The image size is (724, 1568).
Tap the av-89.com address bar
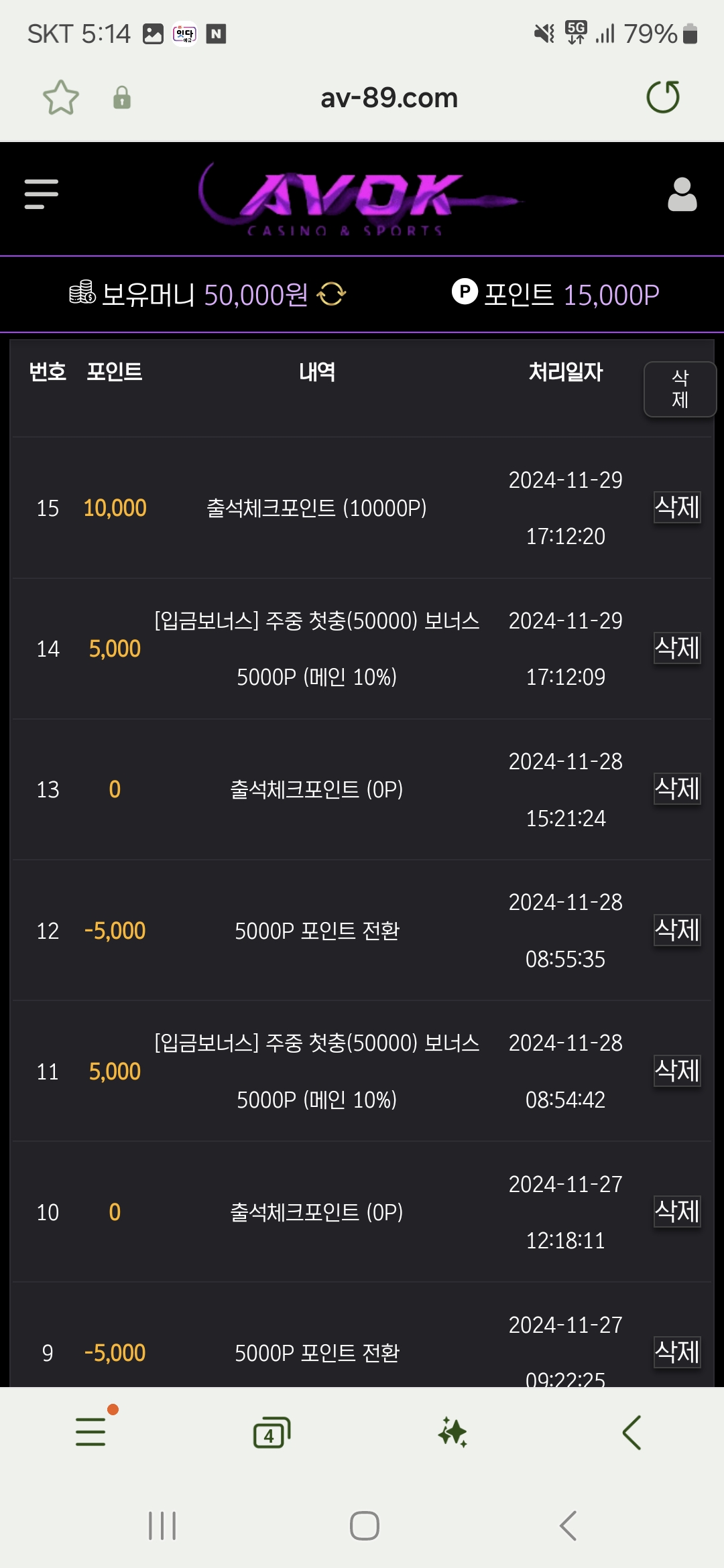pyautogui.click(x=389, y=98)
